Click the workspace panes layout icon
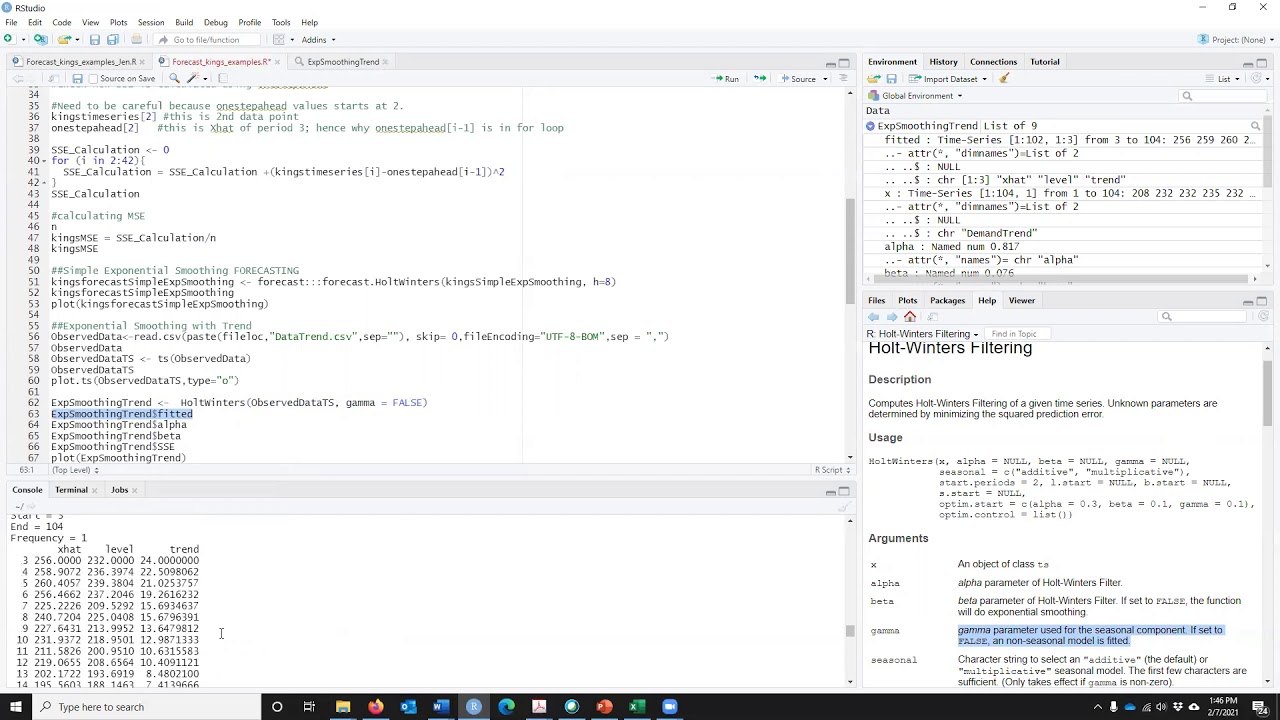This screenshot has width=1280, height=720. 279,39
